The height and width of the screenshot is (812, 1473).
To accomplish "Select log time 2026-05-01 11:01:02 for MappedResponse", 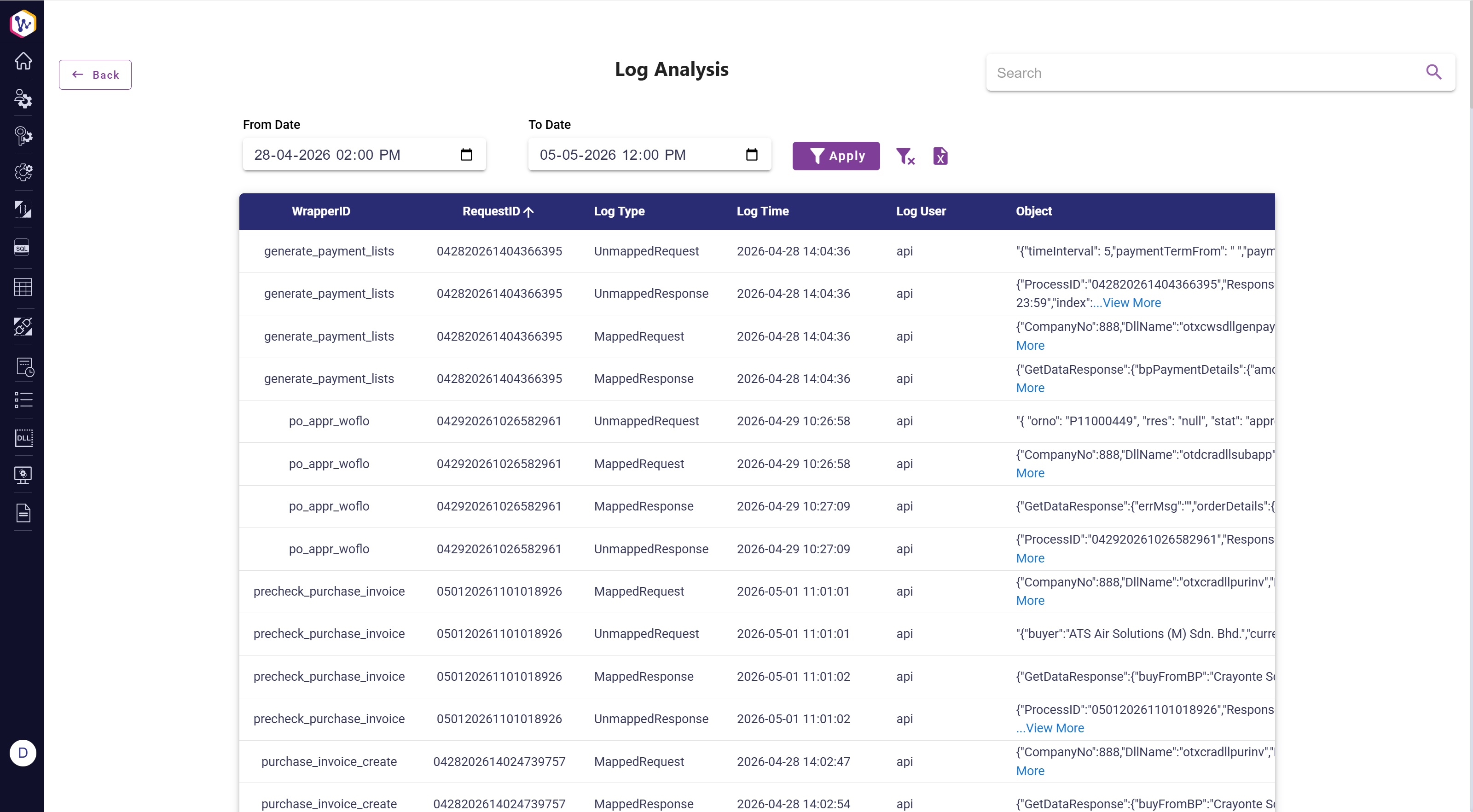I will click(793, 677).
